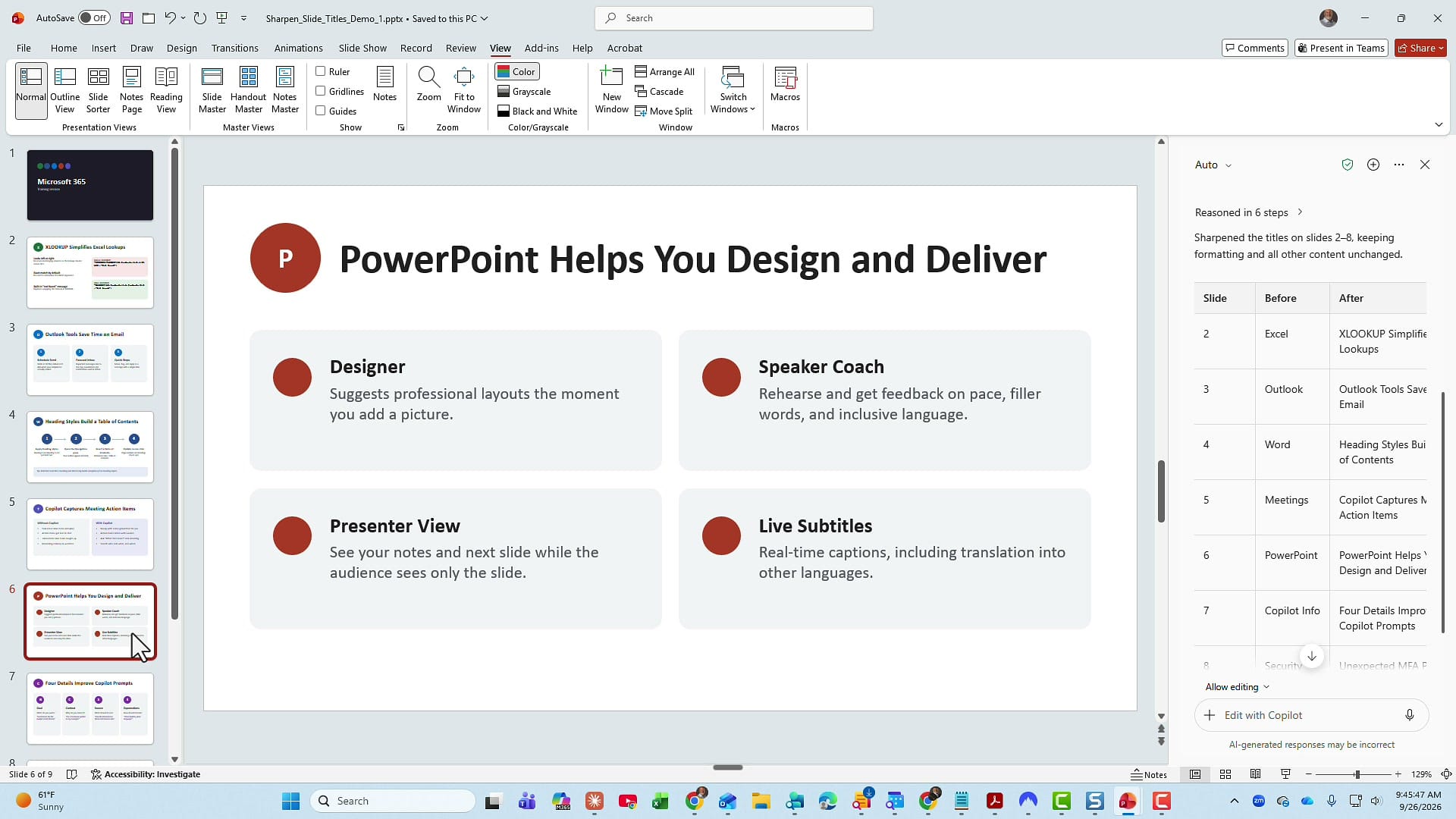This screenshot has height=819, width=1456.
Task: Toggle the Notes pane in ribbon
Action: click(x=384, y=84)
